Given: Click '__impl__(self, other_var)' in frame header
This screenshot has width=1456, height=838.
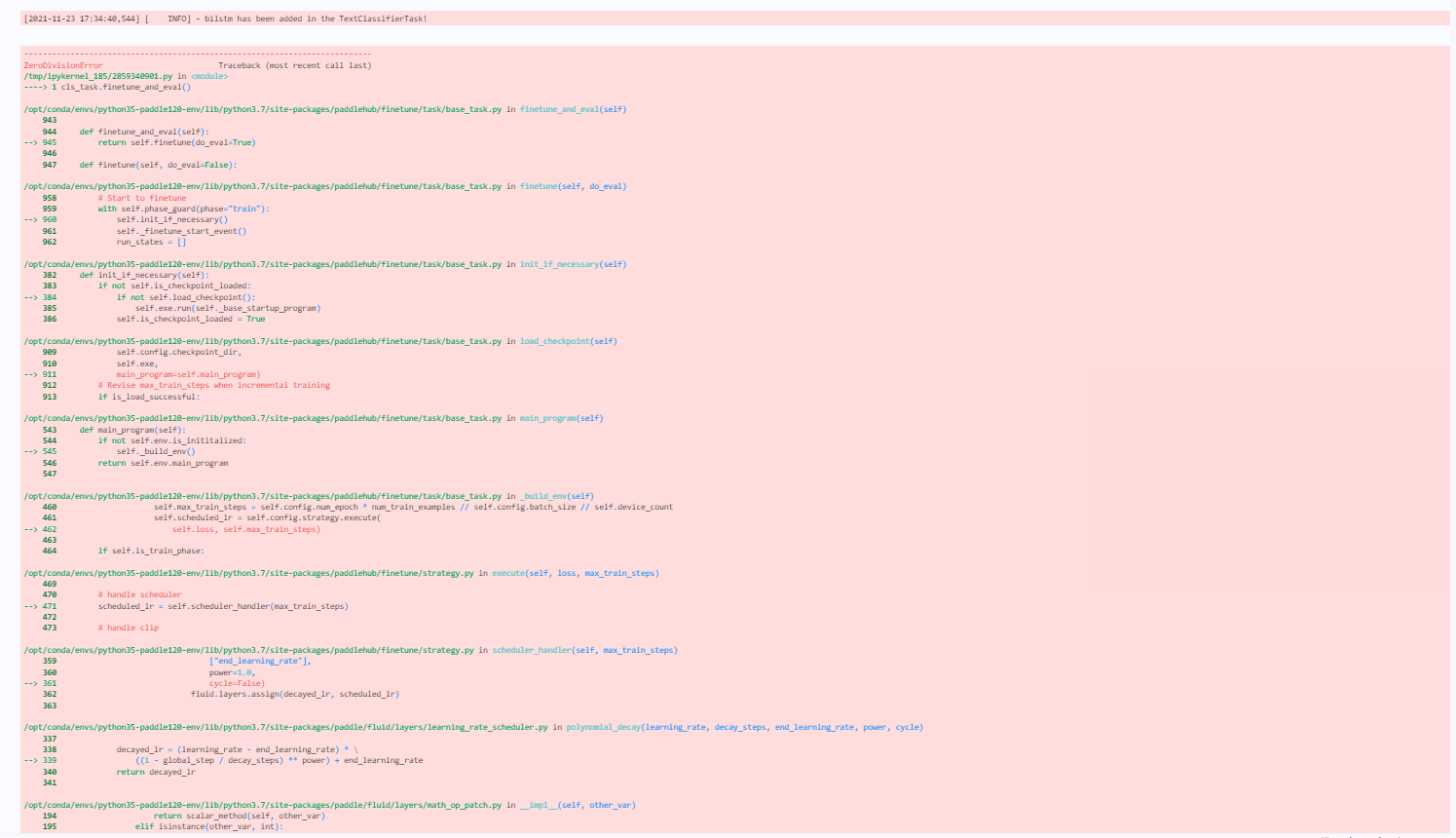Looking at the screenshot, I should click(578, 805).
